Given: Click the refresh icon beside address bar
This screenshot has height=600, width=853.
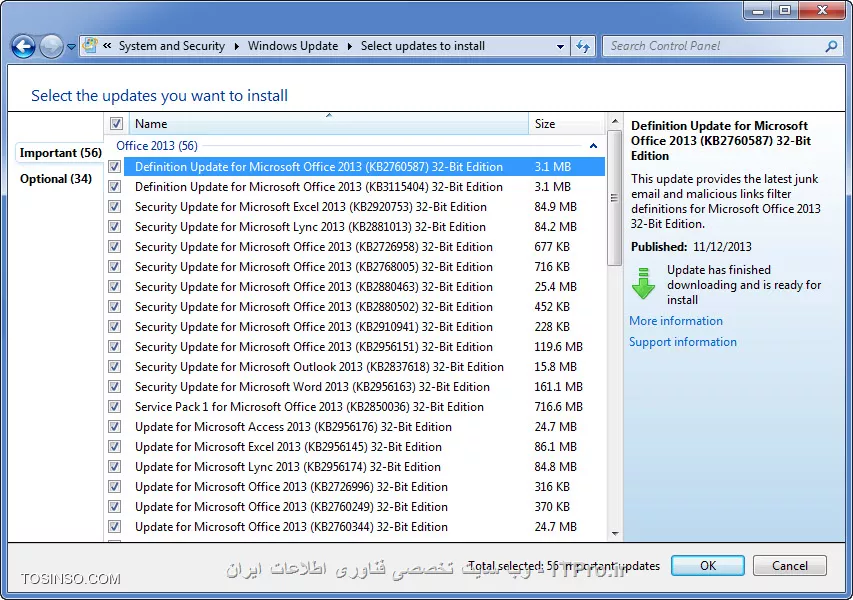Looking at the screenshot, I should point(583,46).
